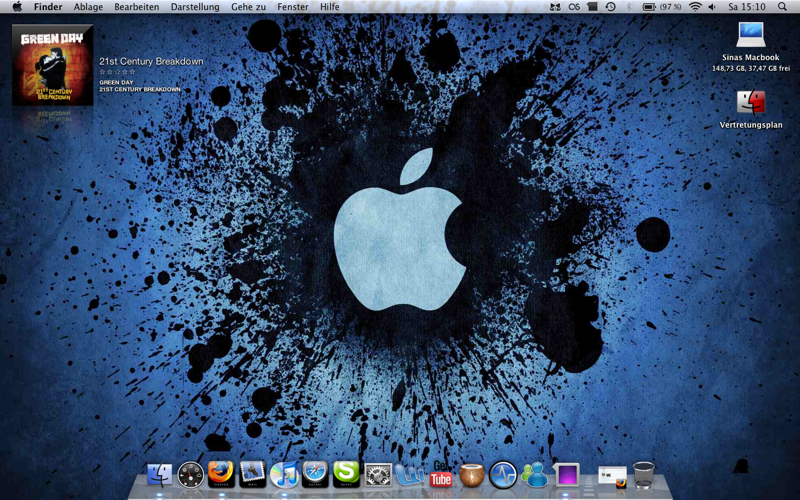Viewport: 800px width, 500px height.
Task: Click the black tag menu bar icon
Action: [x=592, y=7]
